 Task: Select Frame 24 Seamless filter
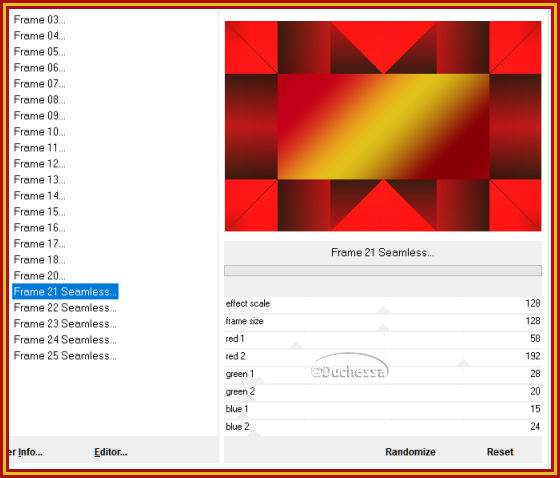[65, 339]
